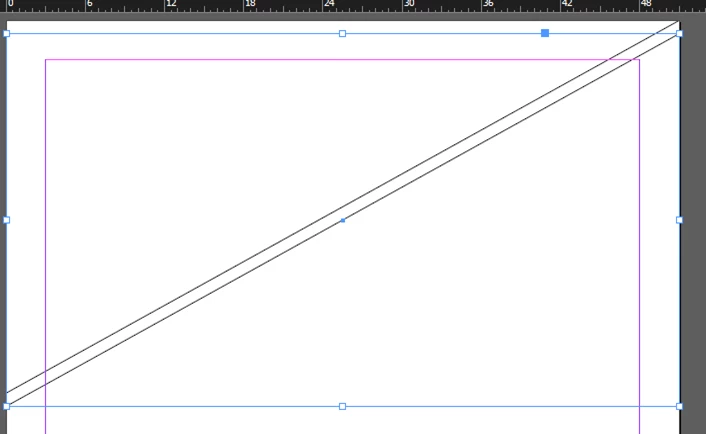Click the solid blue square on frame top edge
The width and height of the screenshot is (706, 434).
coord(545,33)
